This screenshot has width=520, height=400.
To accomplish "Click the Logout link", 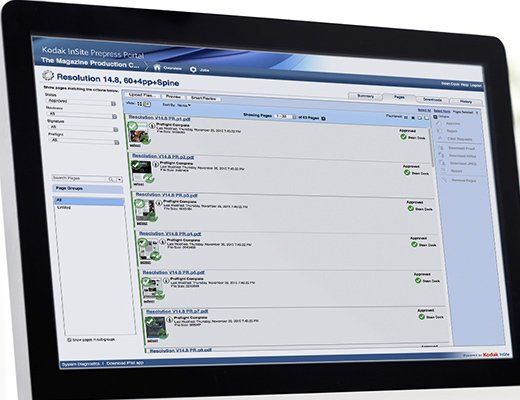I will [x=476, y=85].
